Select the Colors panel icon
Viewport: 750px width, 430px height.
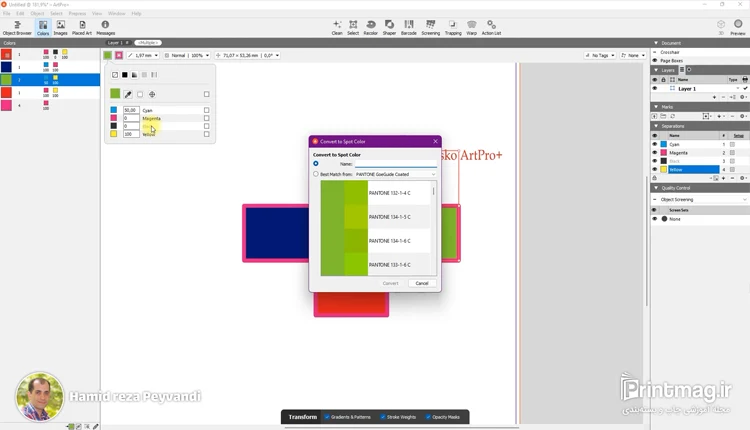[43, 28]
